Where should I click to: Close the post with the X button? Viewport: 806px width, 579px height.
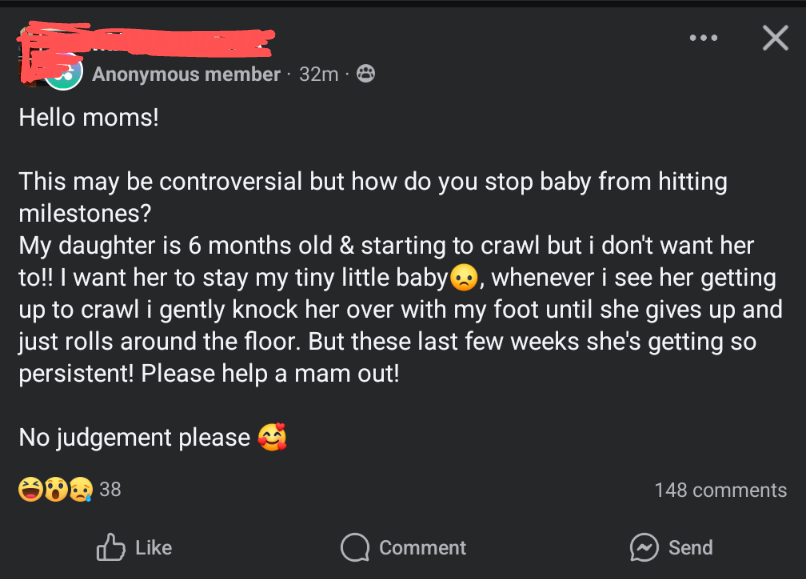[x=775, y=38]
